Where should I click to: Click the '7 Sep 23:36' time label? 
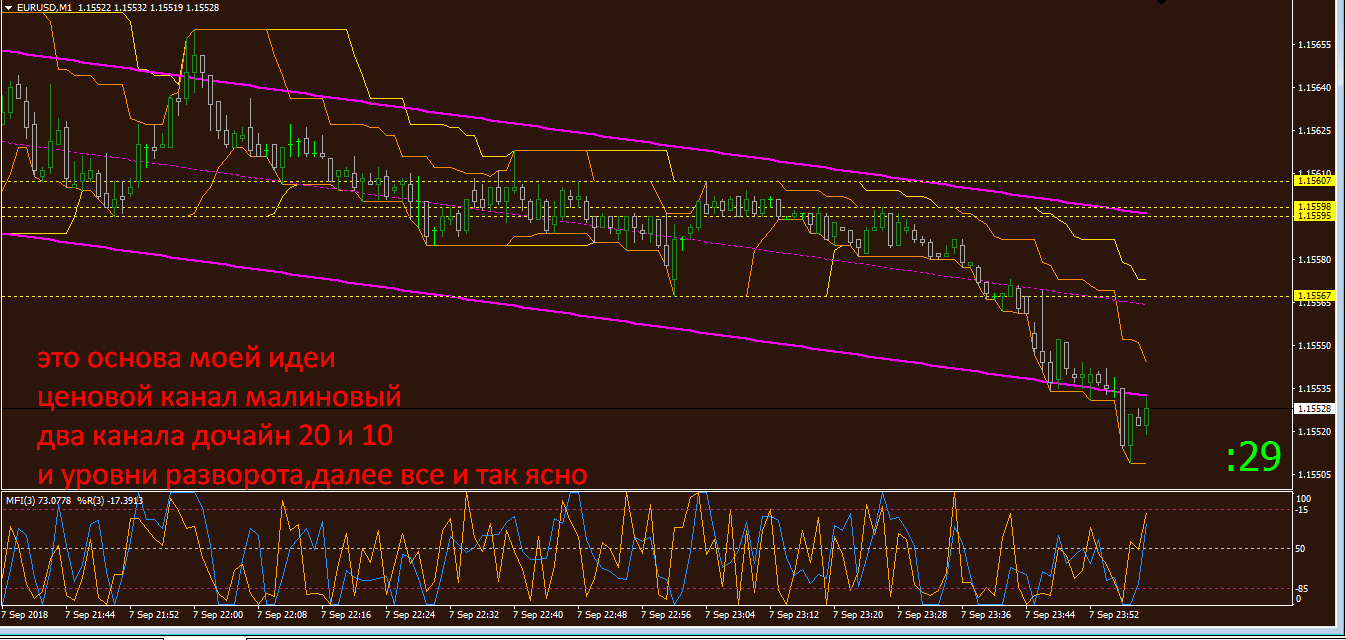click(x=988, y=615)
